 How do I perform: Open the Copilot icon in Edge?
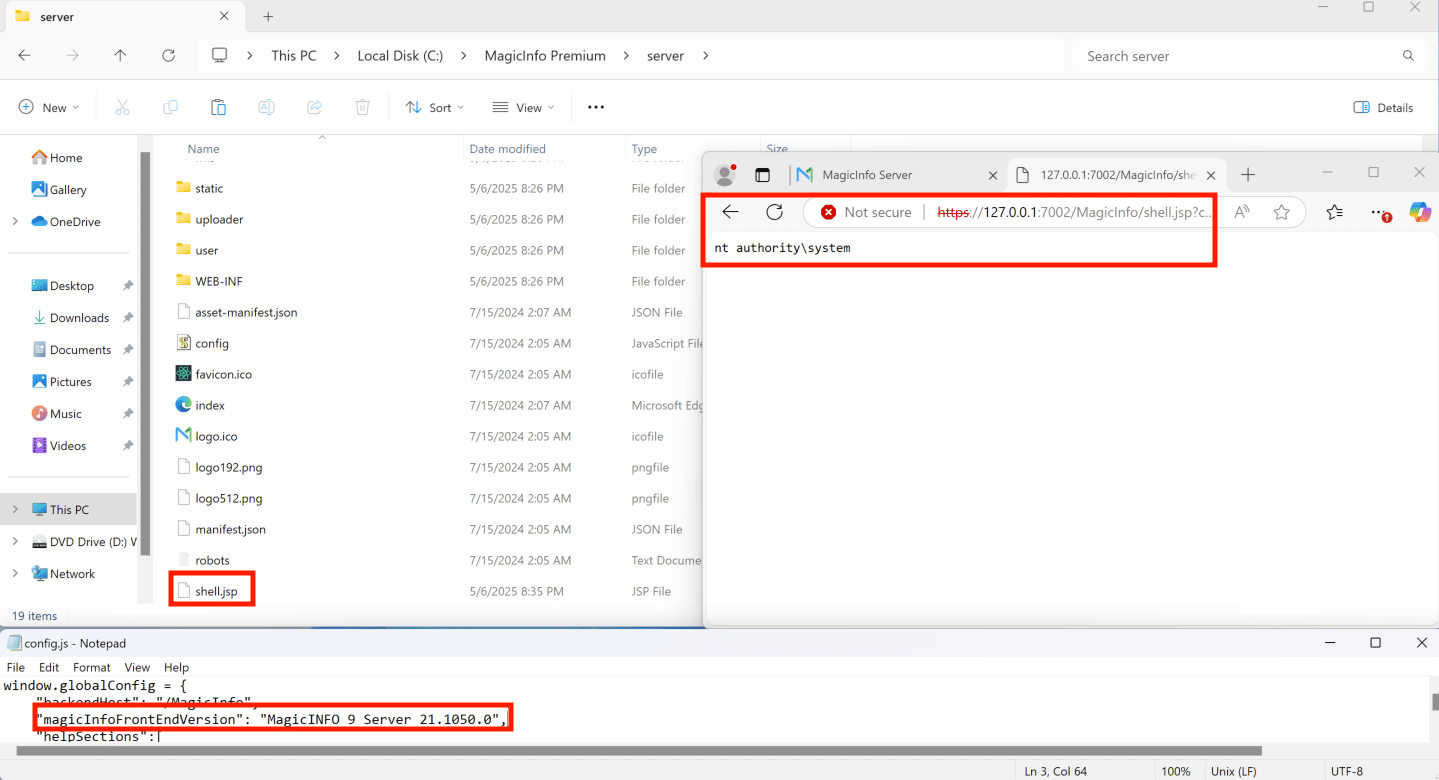[1420, 212]
